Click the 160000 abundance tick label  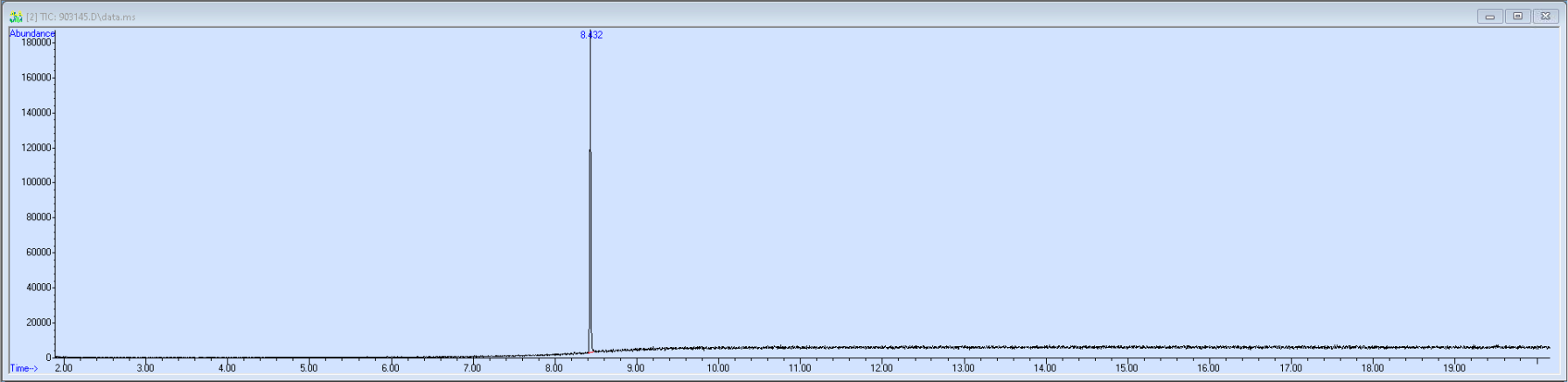pos(35,78)
